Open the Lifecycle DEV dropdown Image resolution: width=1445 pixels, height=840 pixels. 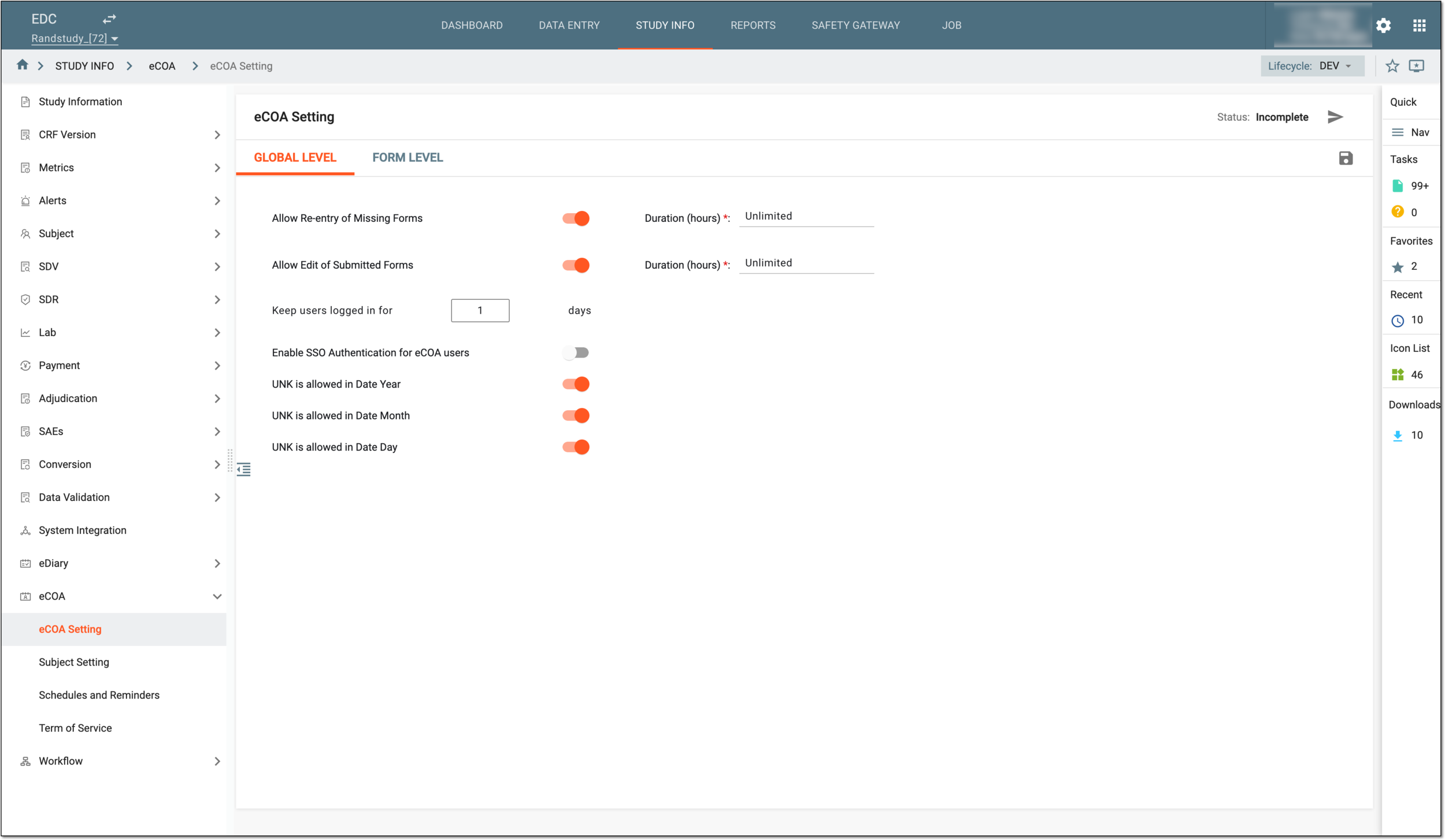tap(1312, 66)
